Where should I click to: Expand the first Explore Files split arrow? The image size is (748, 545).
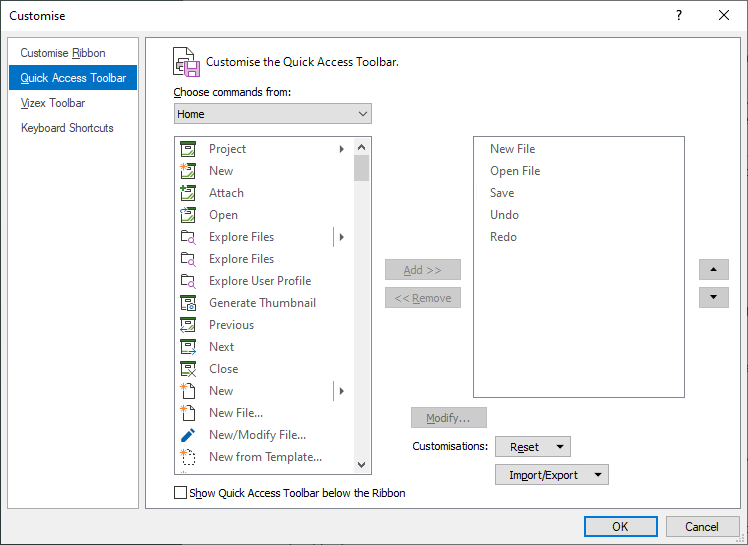[x=342, y=237]
